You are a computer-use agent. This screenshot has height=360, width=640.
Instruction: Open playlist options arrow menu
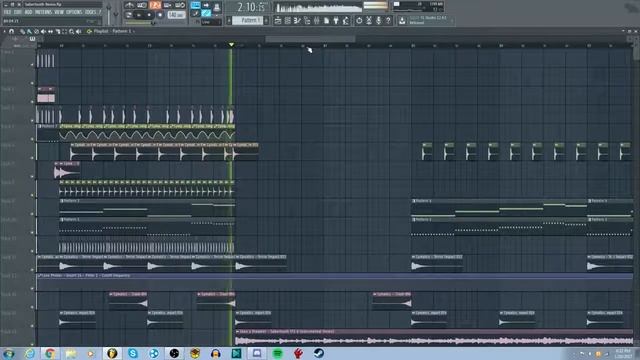coord(4,31)
